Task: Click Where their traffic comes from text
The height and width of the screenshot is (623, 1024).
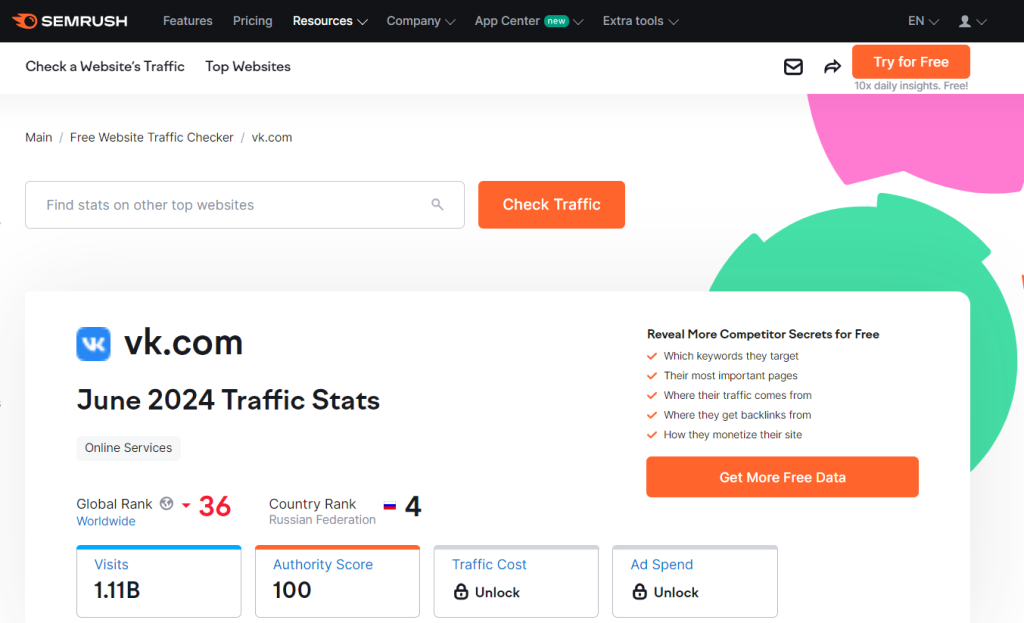Action: (x=737, y=395)
